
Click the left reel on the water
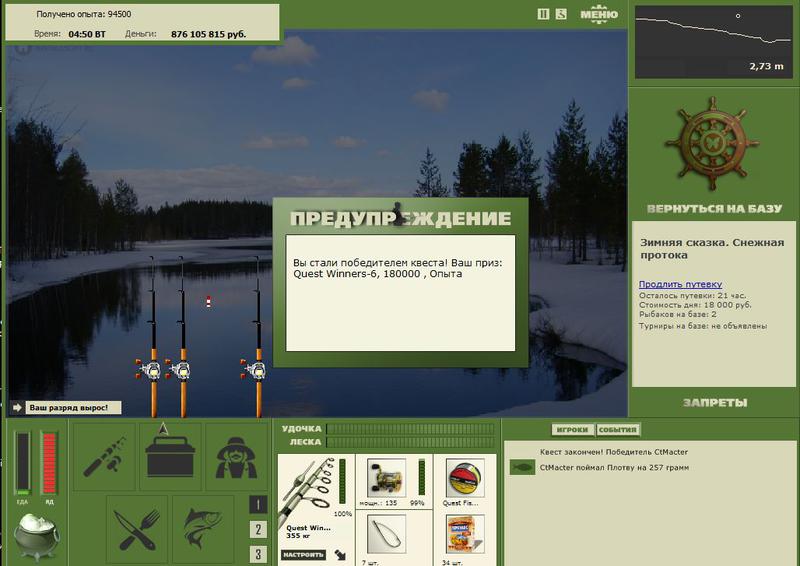click(x=148, y=370)
